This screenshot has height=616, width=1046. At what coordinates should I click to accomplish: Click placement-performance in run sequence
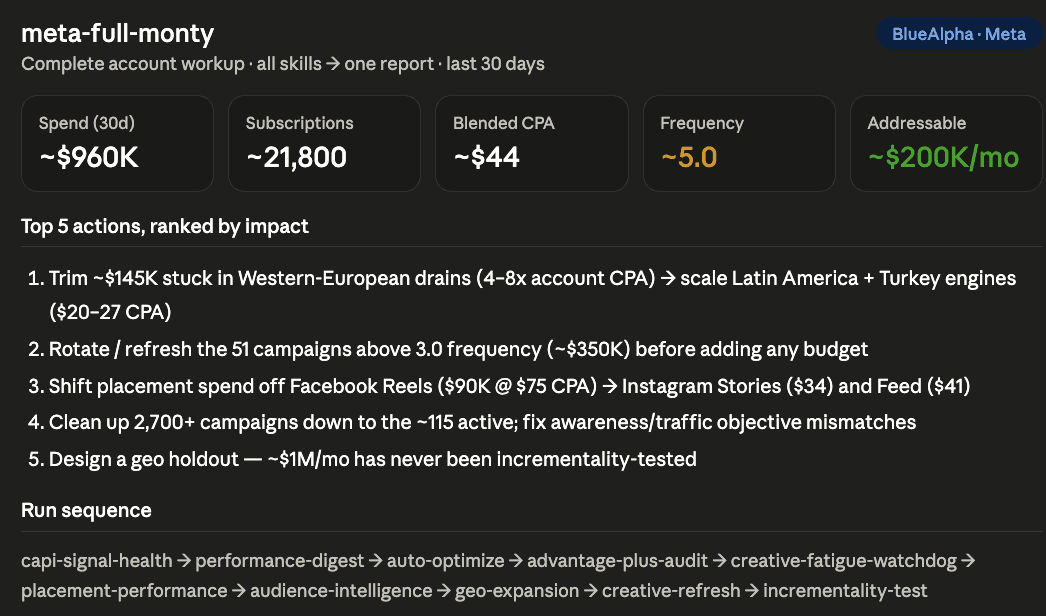[124, 591]
